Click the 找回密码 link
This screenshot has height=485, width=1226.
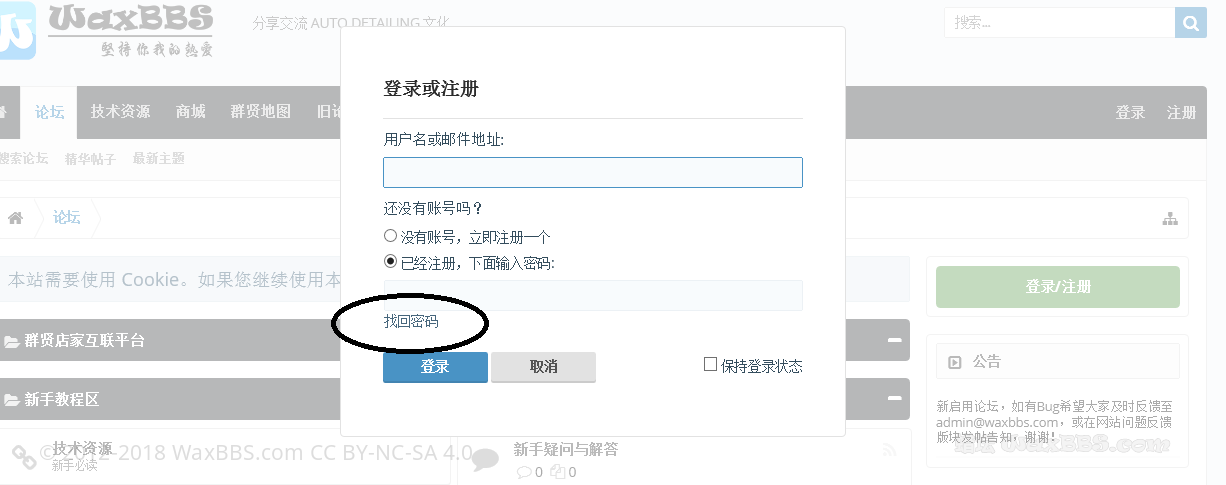coord(411,321)
